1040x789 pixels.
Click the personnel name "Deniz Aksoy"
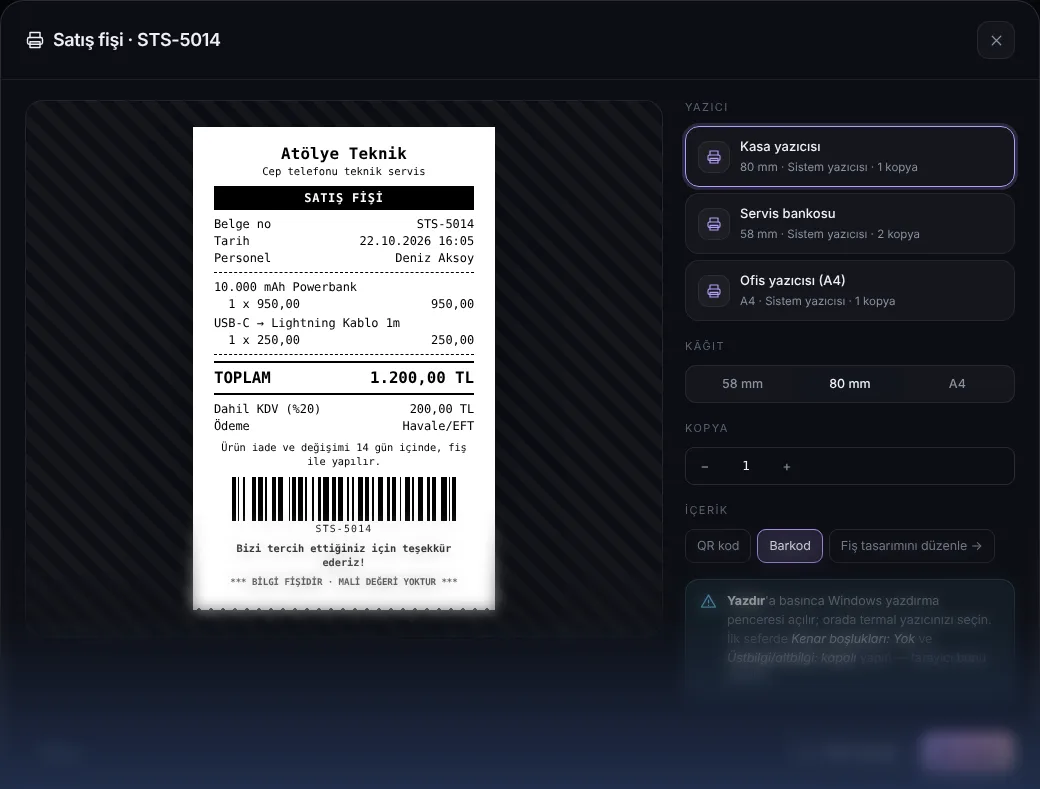pos(434,258)
